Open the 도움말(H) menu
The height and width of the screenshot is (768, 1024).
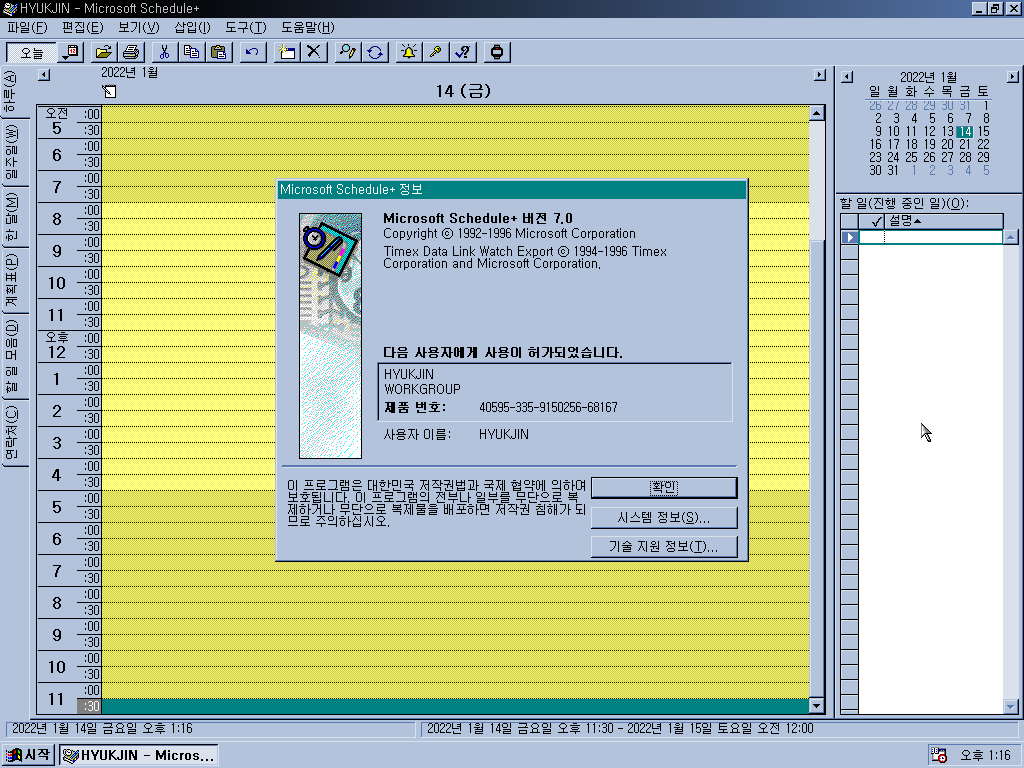(308, 27)
